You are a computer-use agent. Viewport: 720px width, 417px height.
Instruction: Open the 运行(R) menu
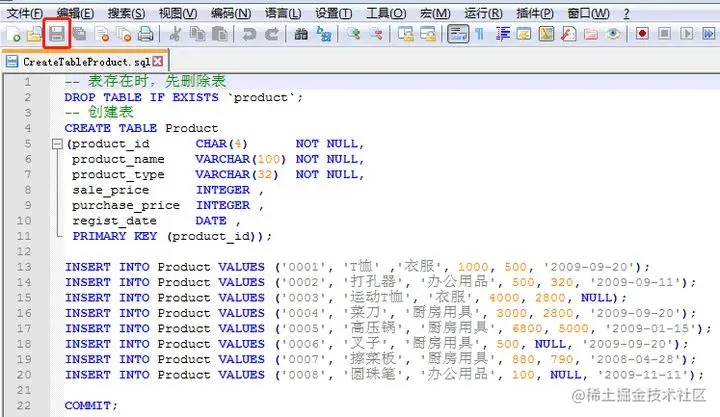(483, 13)
